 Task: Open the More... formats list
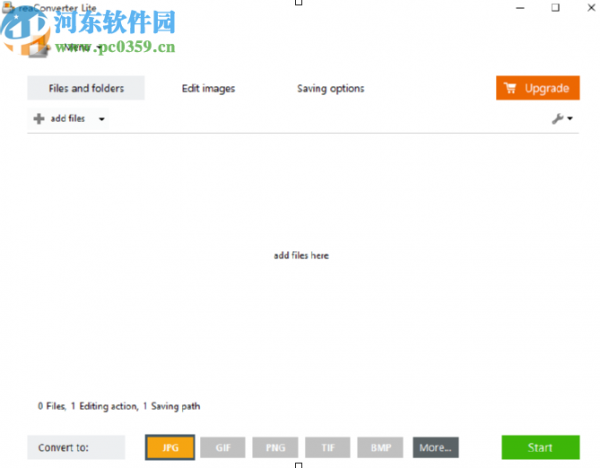click(x=435, y=447)
